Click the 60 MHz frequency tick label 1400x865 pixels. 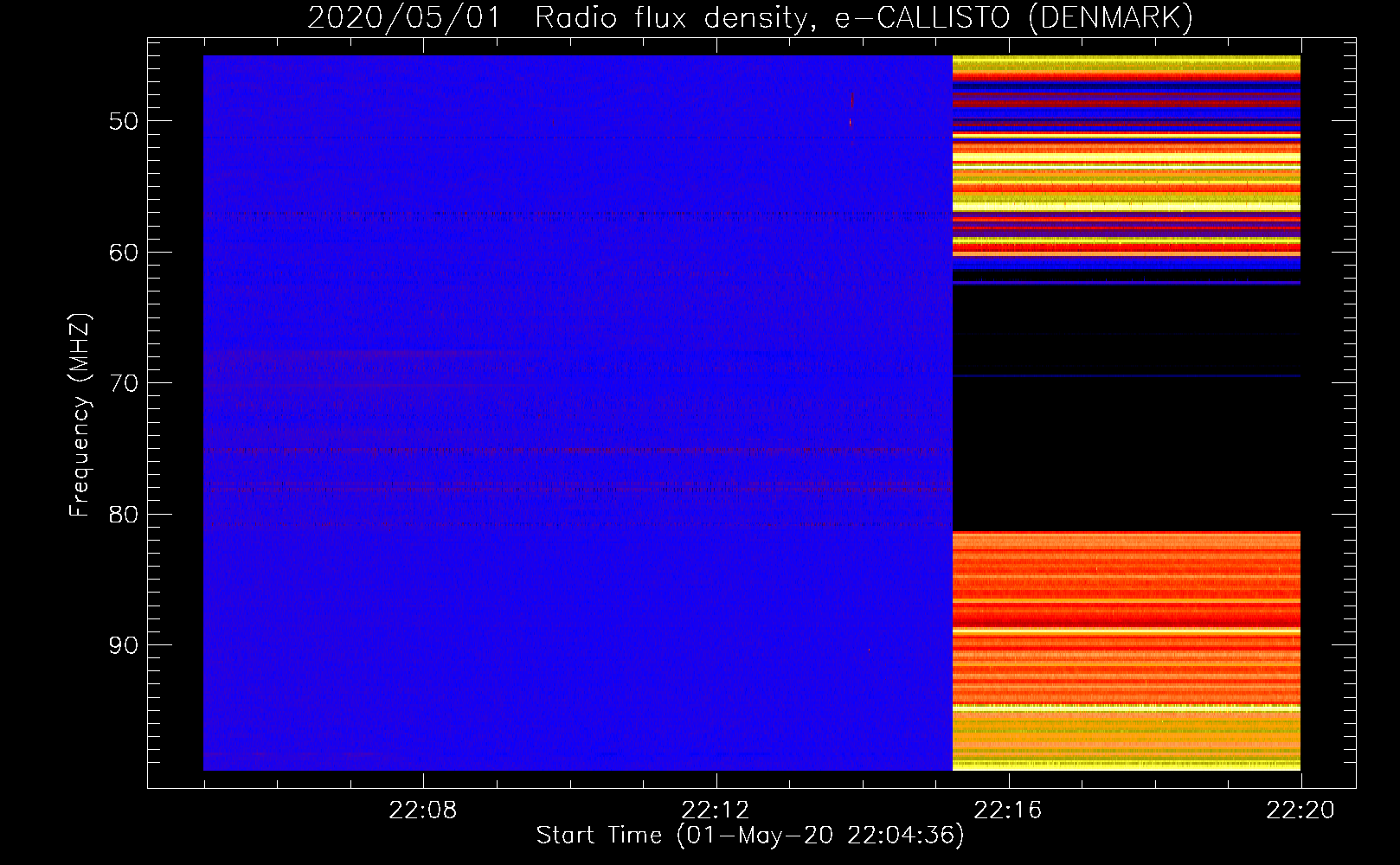pyautogui.click(x=124, y=253)
